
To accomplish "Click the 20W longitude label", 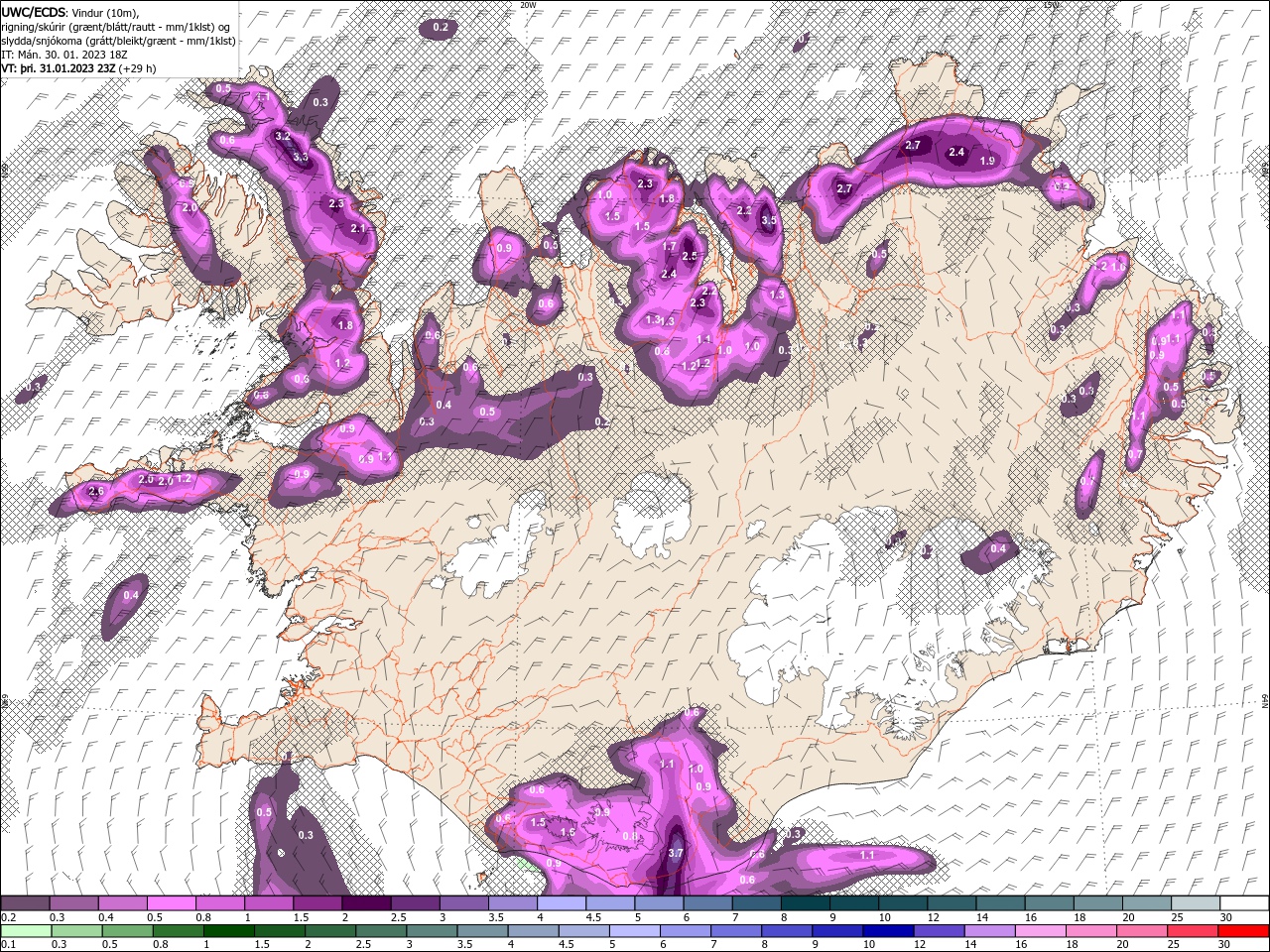I will 528,5.
